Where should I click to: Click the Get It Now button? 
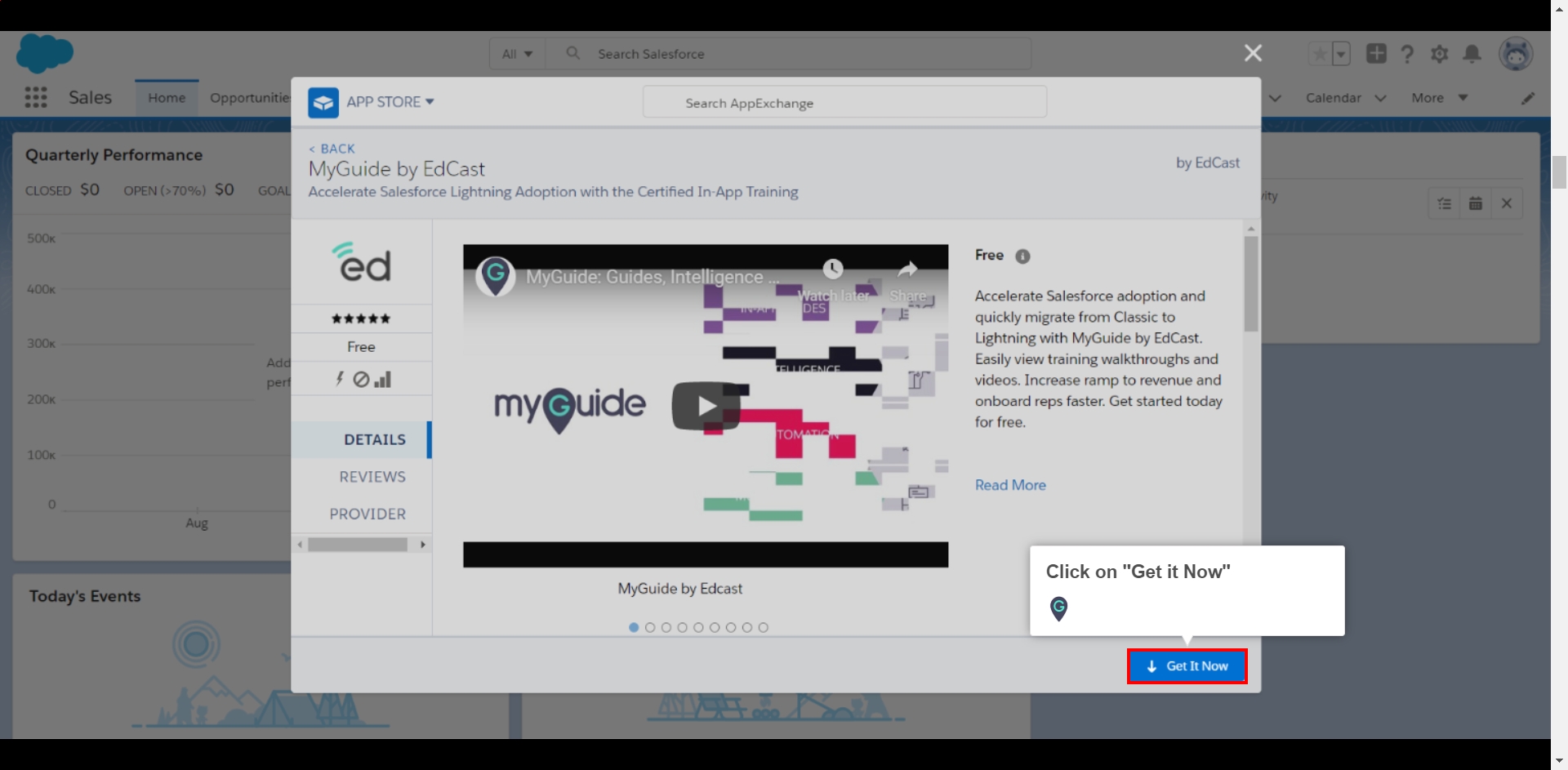tap(1187, 666)
